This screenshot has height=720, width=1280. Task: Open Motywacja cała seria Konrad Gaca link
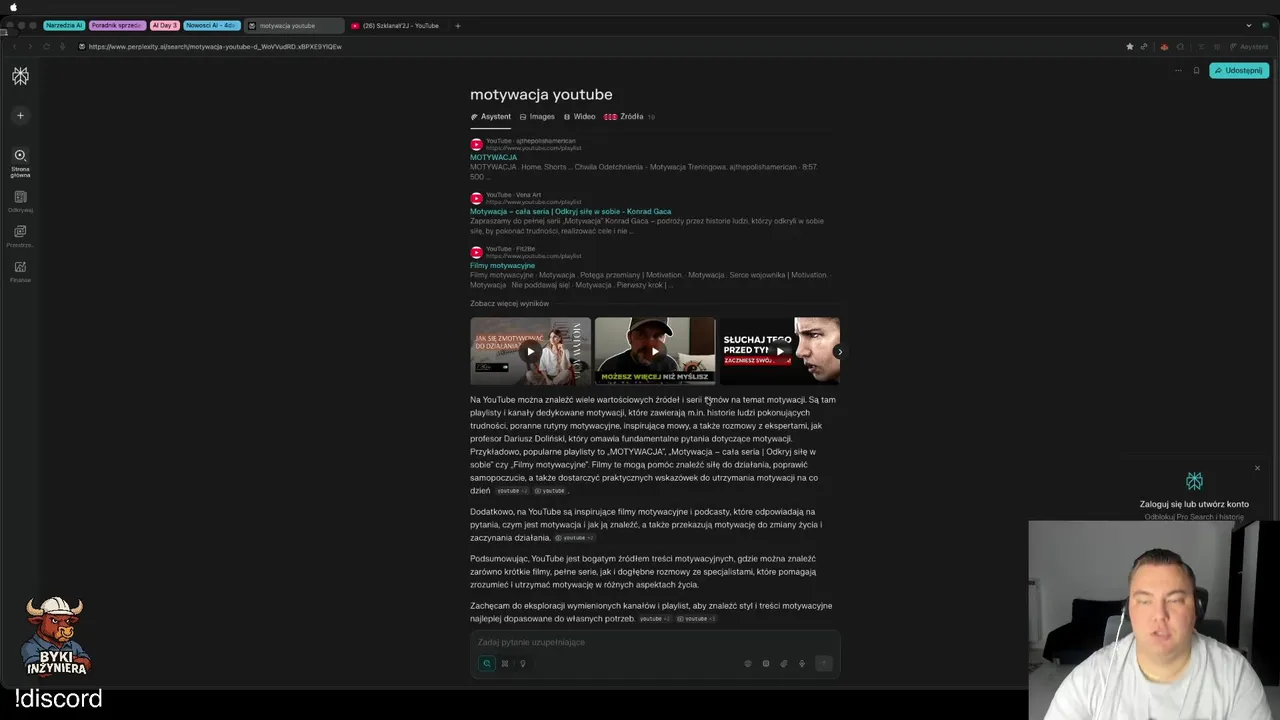click(570, 211)
